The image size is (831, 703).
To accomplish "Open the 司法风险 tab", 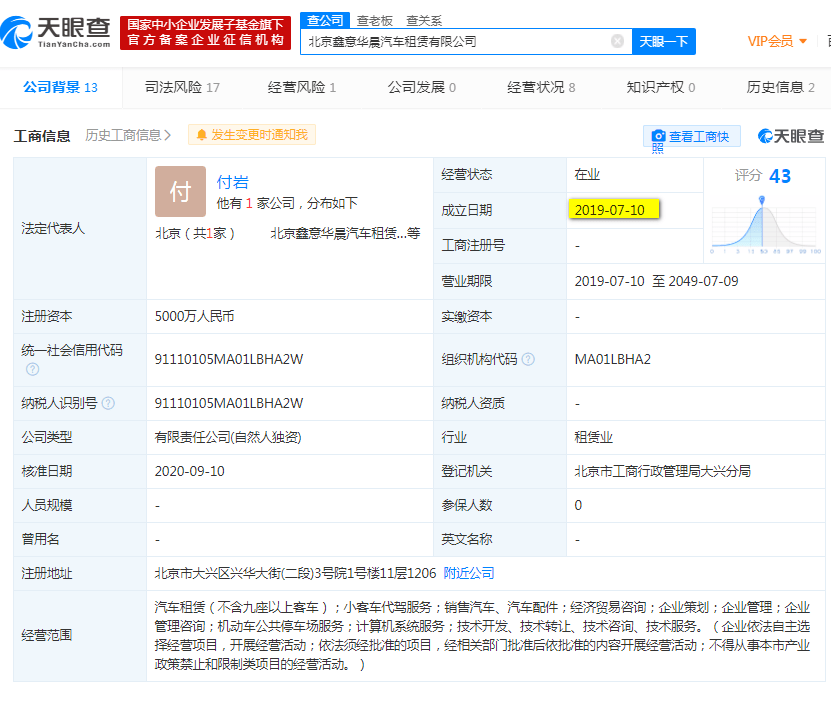I will click(182, 87).
